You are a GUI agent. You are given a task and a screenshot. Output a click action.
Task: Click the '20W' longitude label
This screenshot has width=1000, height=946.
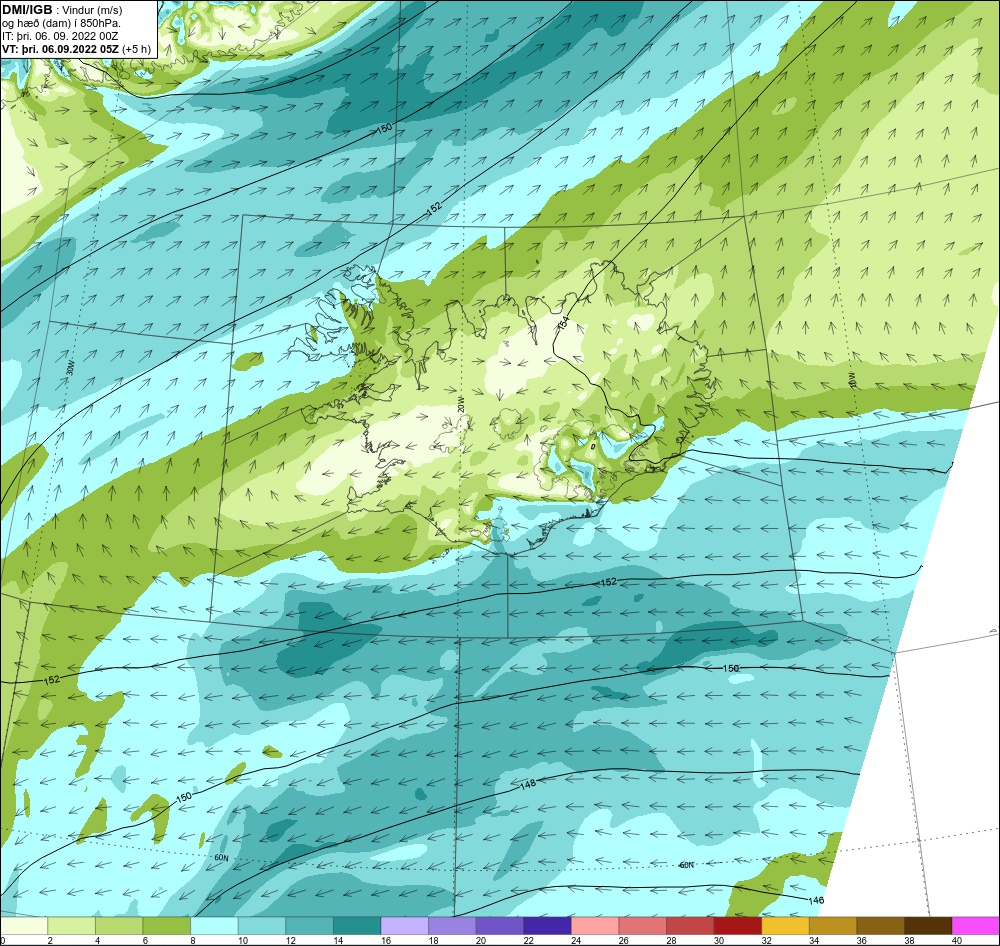(x=460, y=404)
